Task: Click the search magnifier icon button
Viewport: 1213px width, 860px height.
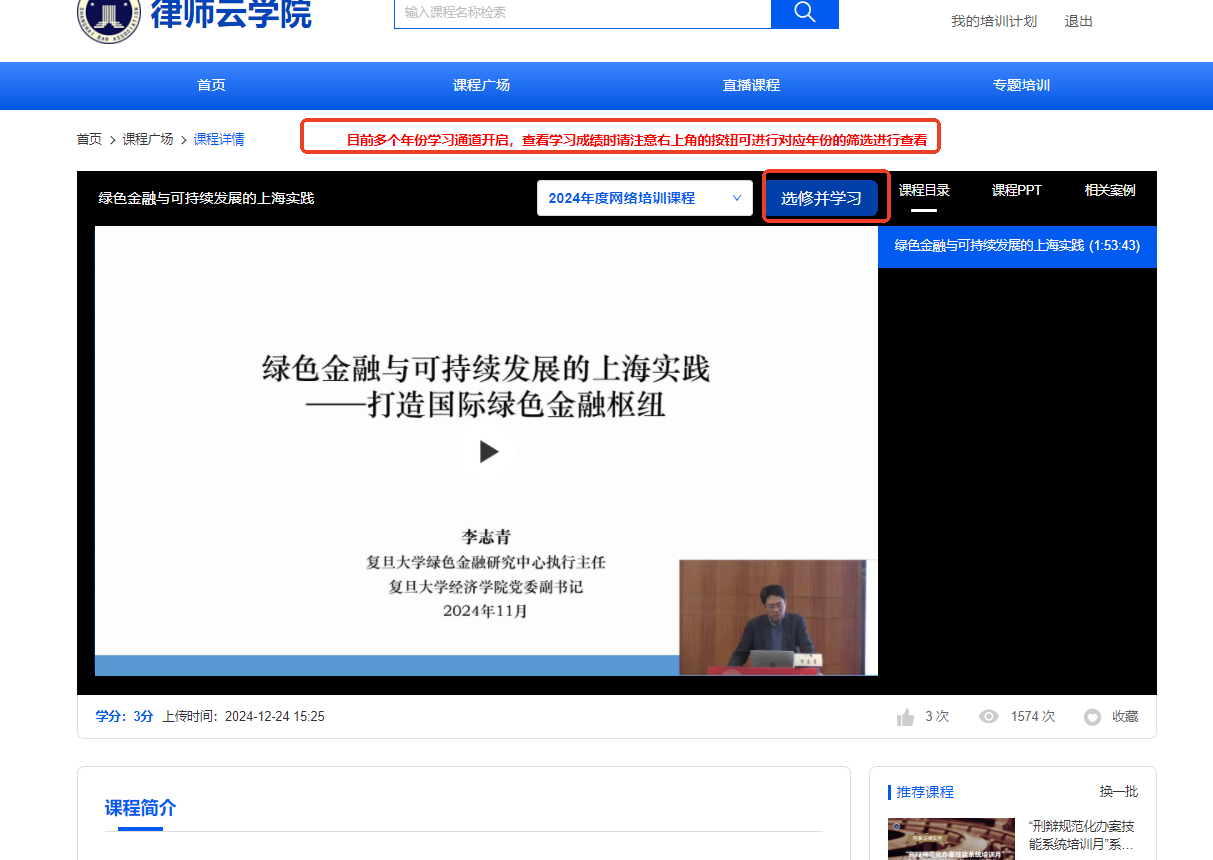Action: click(x=804, y=13)
